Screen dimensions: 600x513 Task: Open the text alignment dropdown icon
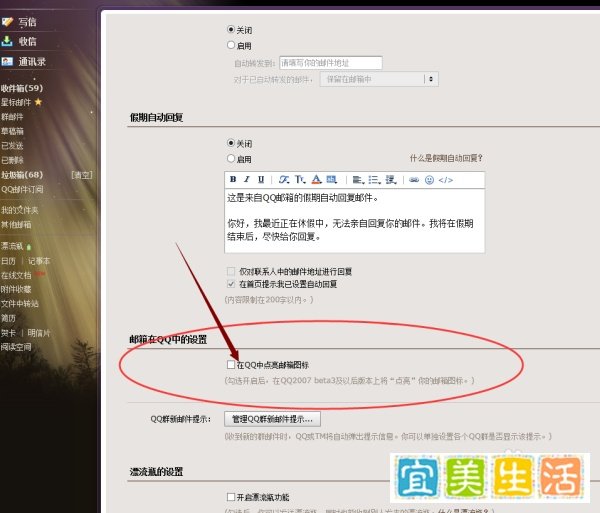pyautogui.click(x=358, y=179)
